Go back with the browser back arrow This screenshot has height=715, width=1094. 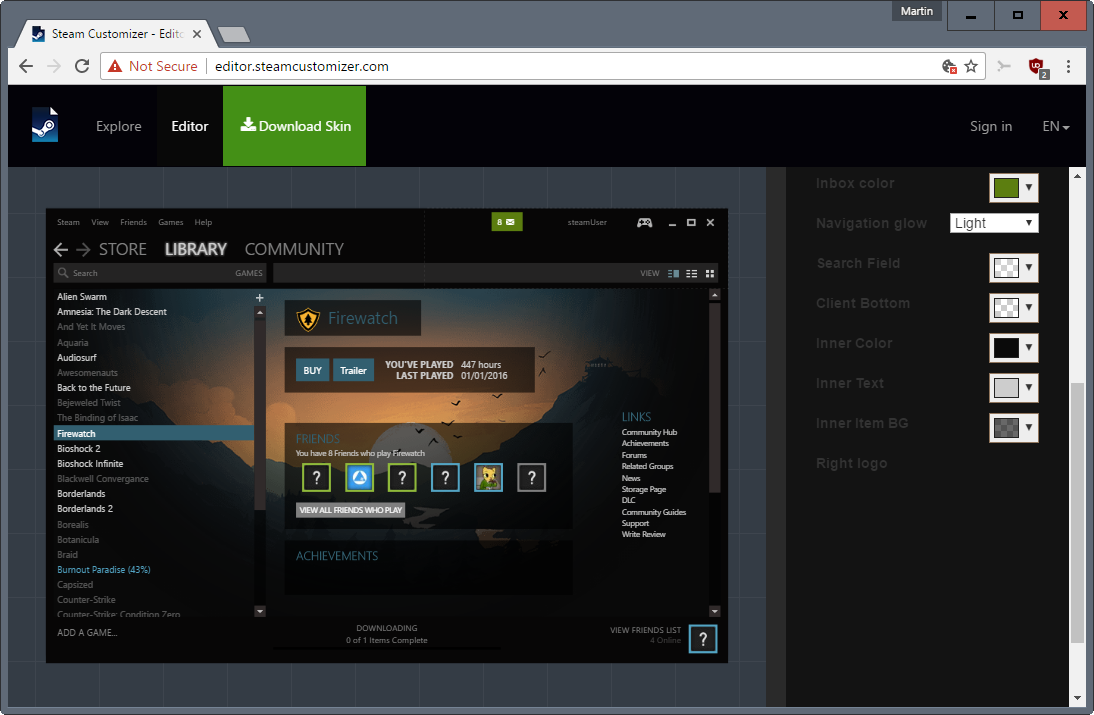pos(27,66)
